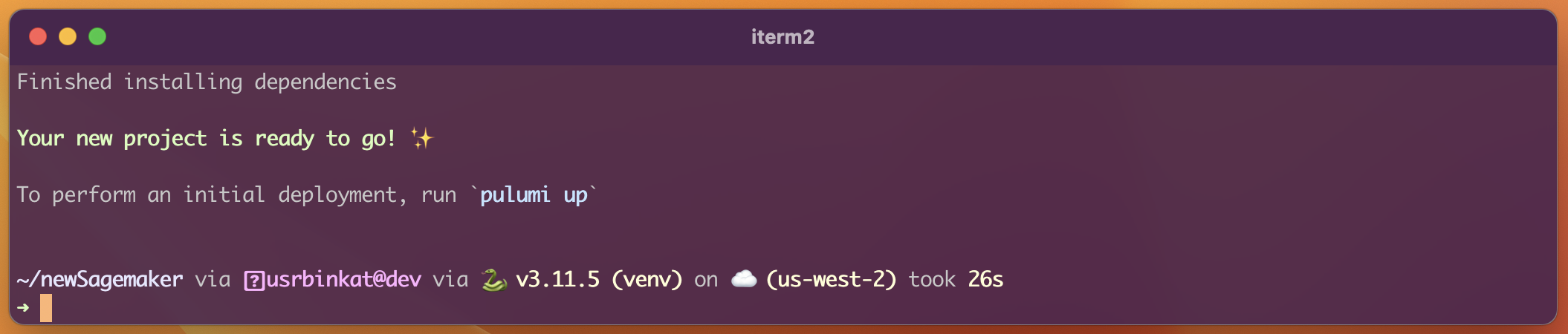1568x334 pixels.
Task: Click the (venv) virtual environment label
Action: pos(647,280)
